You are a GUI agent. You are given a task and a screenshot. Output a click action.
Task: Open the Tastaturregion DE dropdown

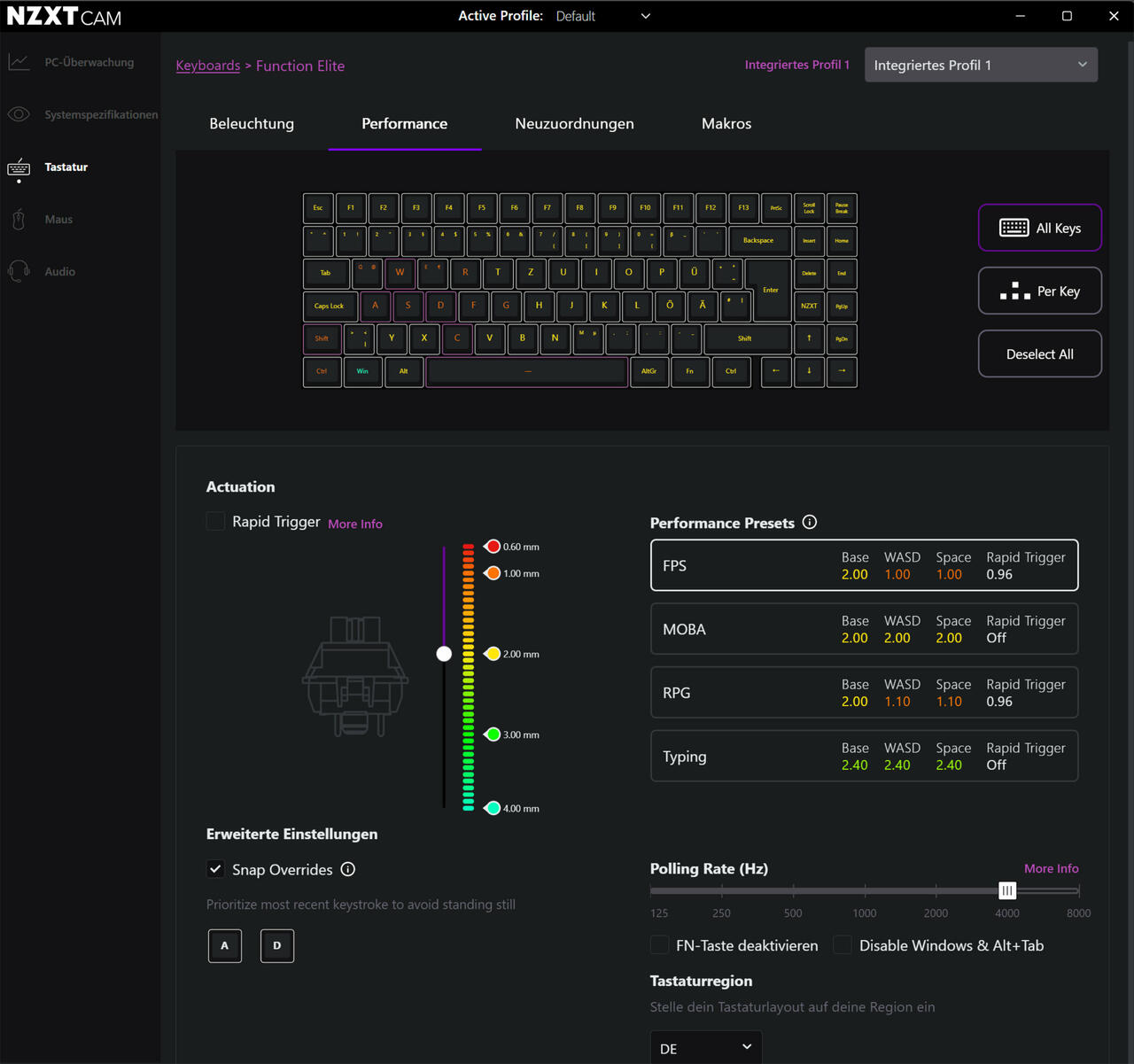(705, 1048)
